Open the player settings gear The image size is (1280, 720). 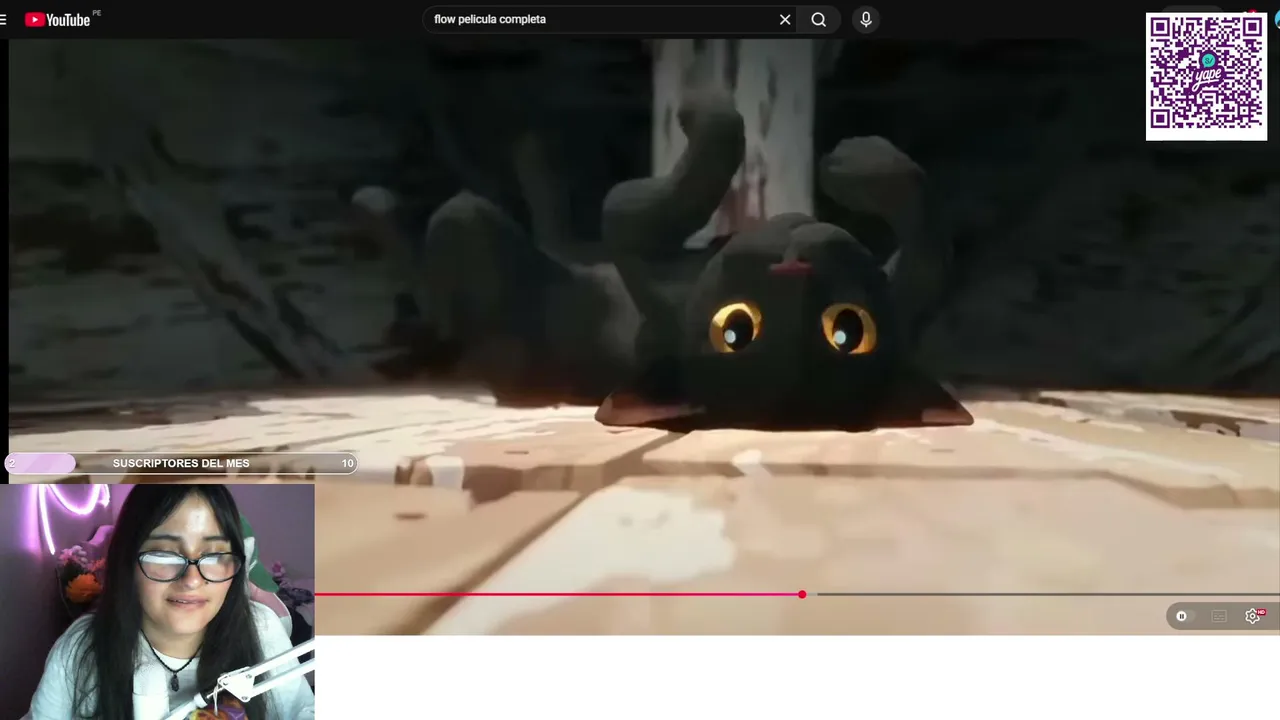(1253, 616)
